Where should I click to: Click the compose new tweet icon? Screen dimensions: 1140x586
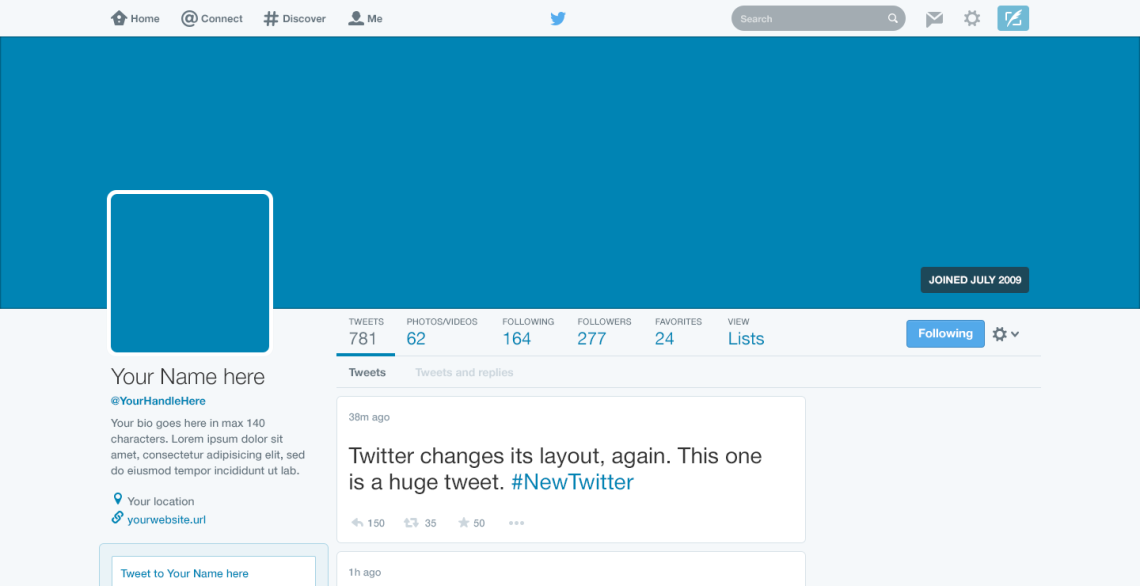coord(1013,18)
